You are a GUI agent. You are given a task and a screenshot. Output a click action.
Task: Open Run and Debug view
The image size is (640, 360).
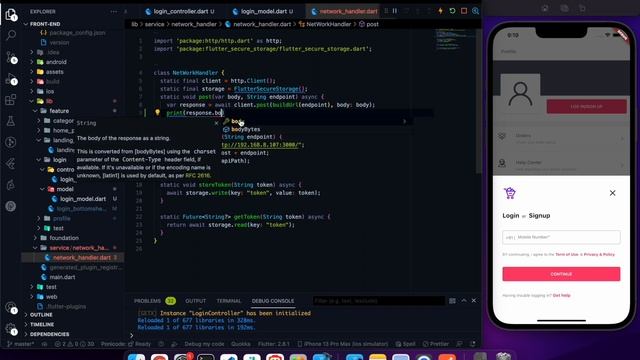pyautogui.click(x=11, y=78)
